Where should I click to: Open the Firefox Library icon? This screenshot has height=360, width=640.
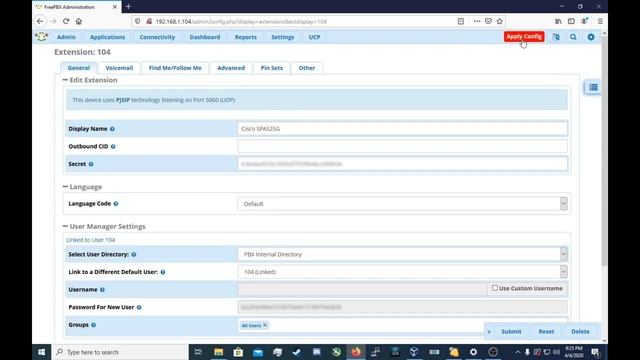coord(558,21)
